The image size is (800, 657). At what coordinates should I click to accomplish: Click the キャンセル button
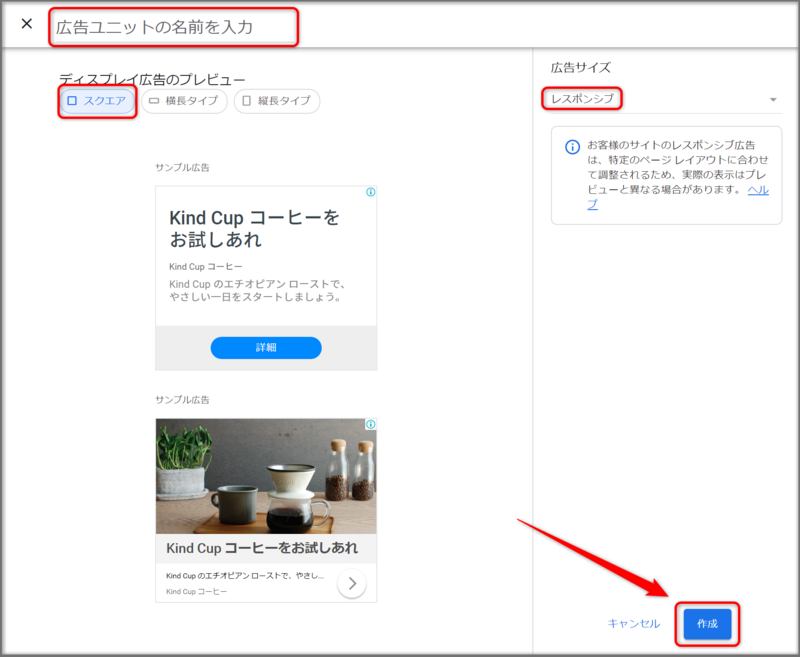click(x=634, y=624)
